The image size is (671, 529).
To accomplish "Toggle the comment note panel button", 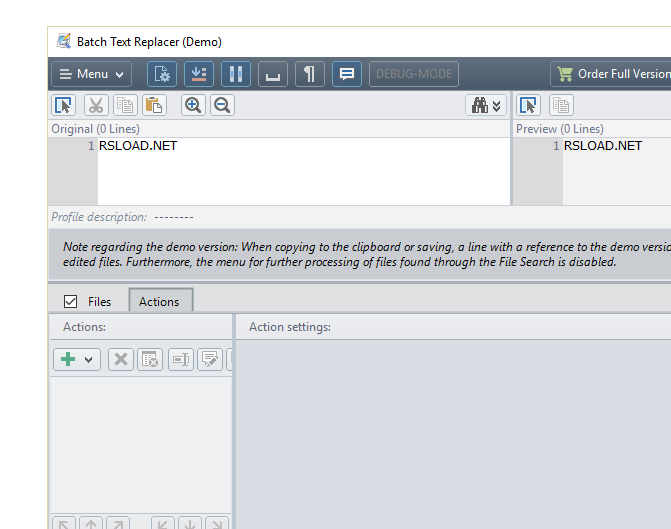I will 347,74.
